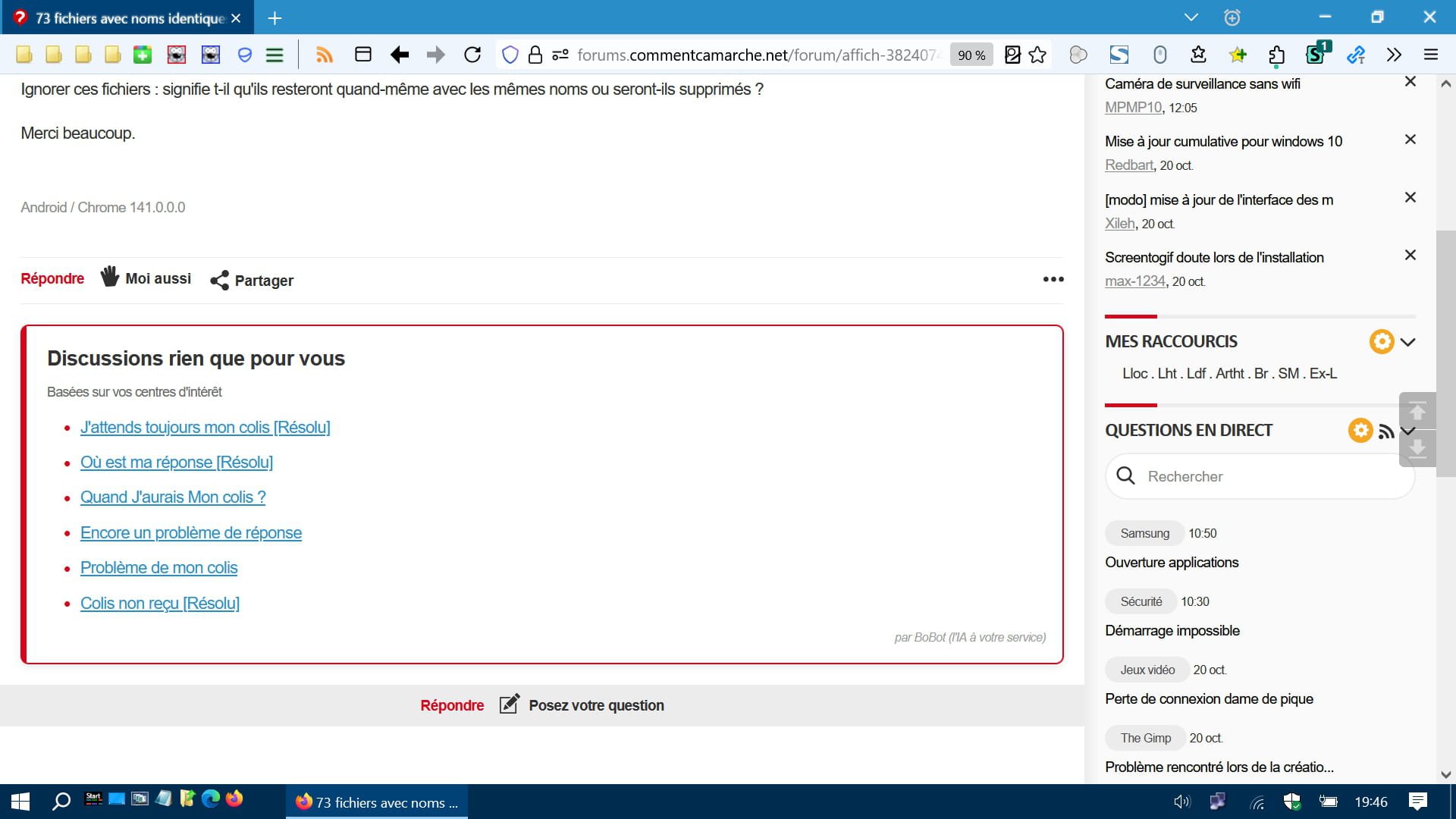Open Questions en direct RSS feed icon
Viewport: 1456px width, 819px height.
[1386, 431]
